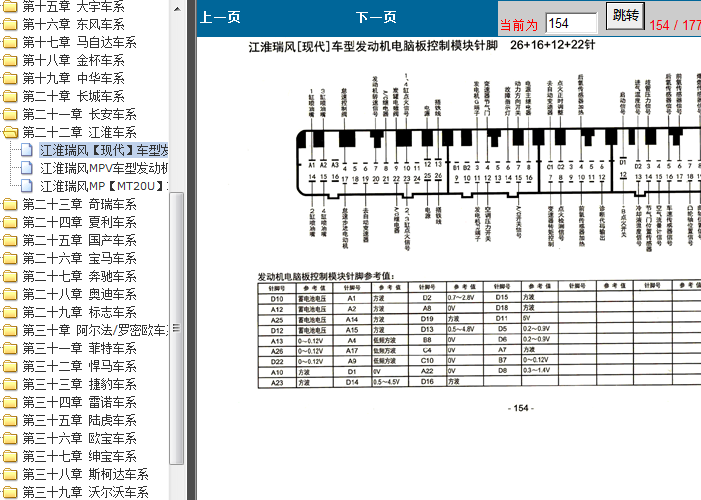701x500 pixels.
Task: Open folder icon for 第二十一章 长安车系
Action: [x=10, y=114]
